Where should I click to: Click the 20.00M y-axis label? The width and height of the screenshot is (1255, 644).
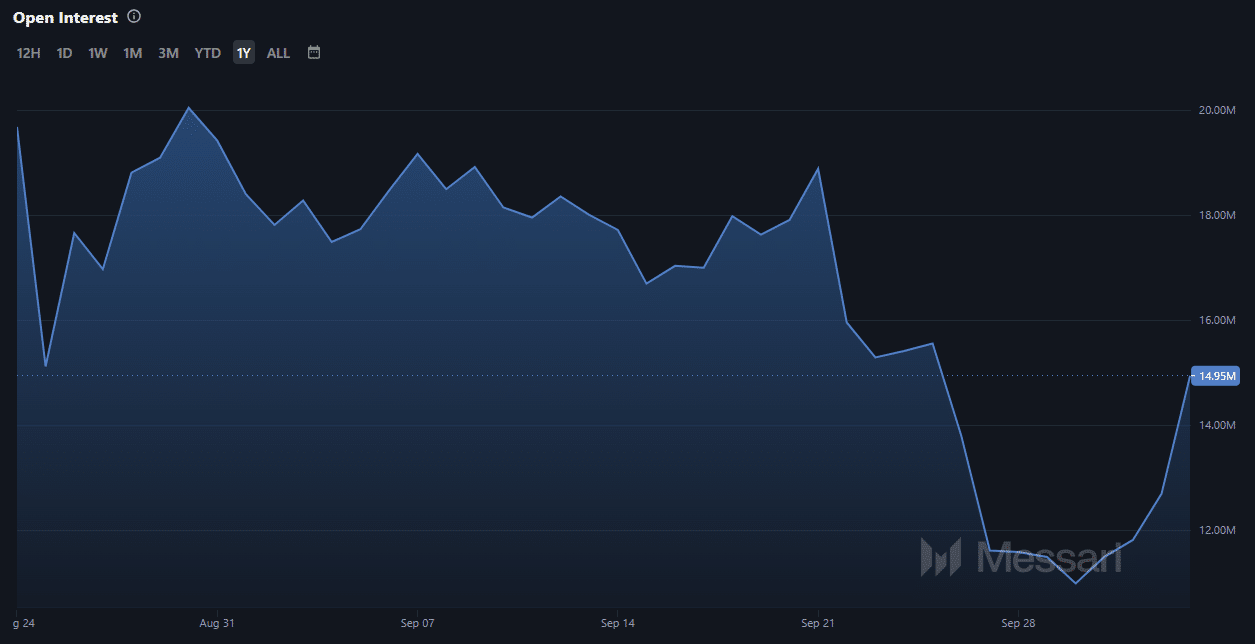point(1218,110)
